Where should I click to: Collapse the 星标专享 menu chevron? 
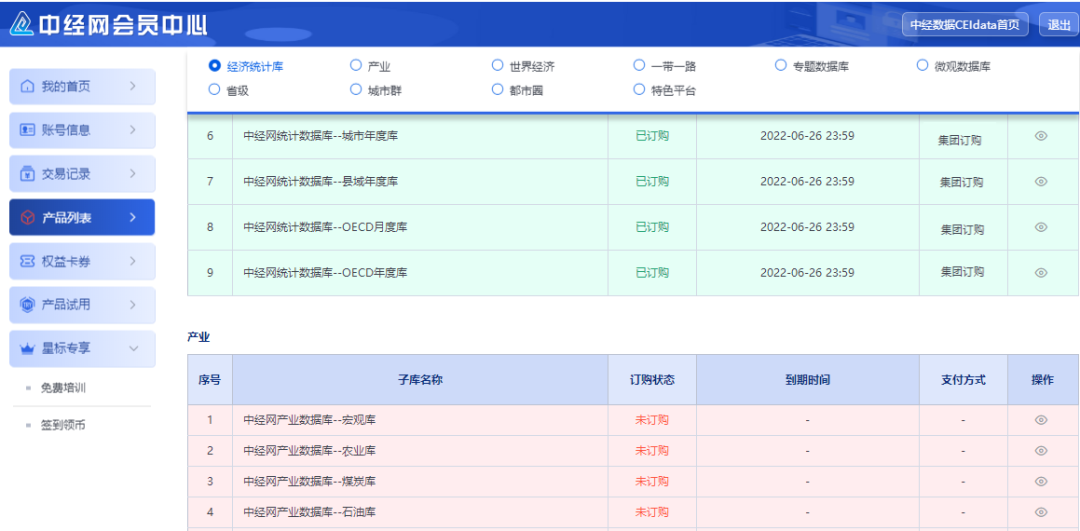[134, 348]
